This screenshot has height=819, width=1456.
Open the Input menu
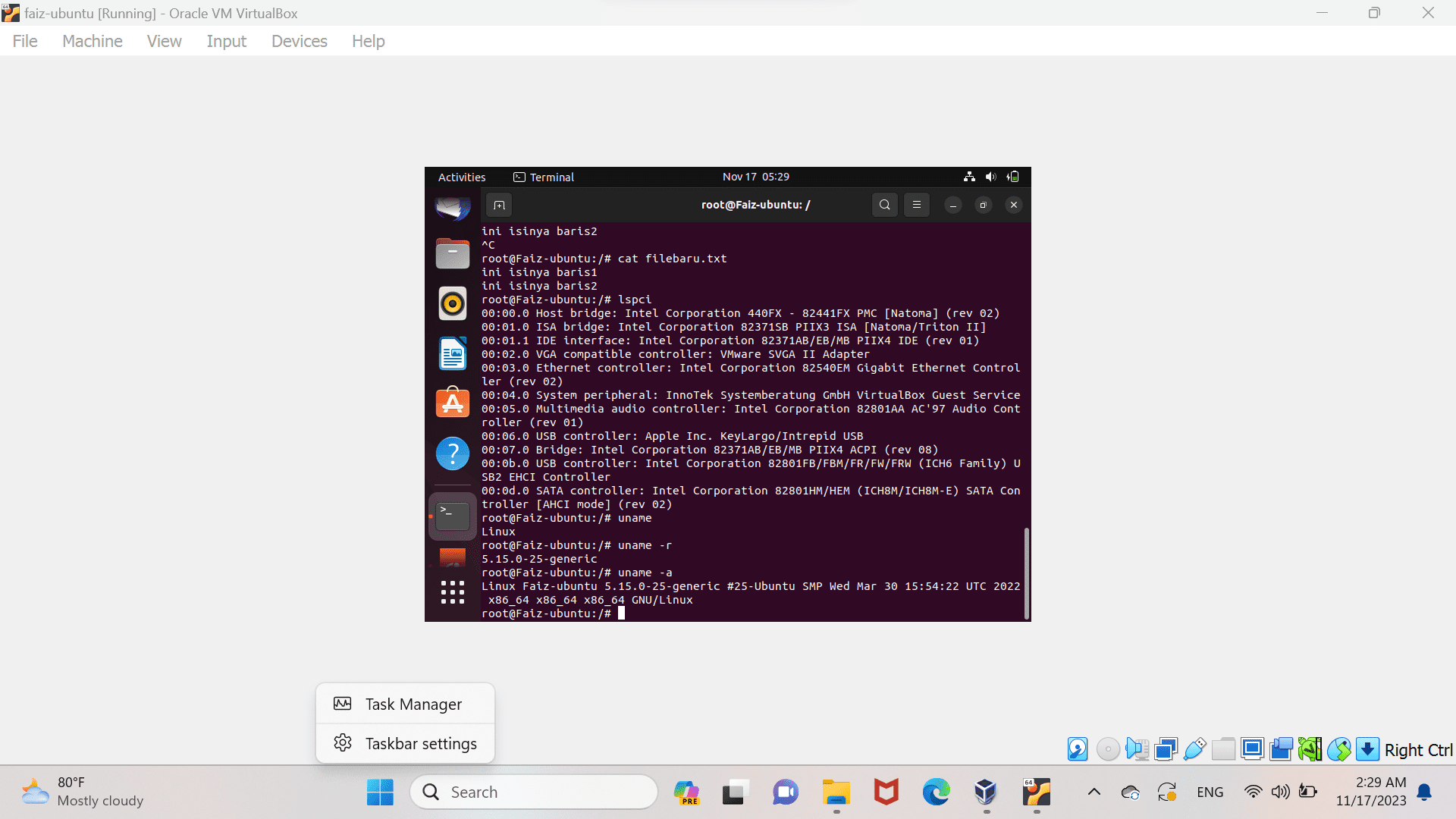click(226, 41)
